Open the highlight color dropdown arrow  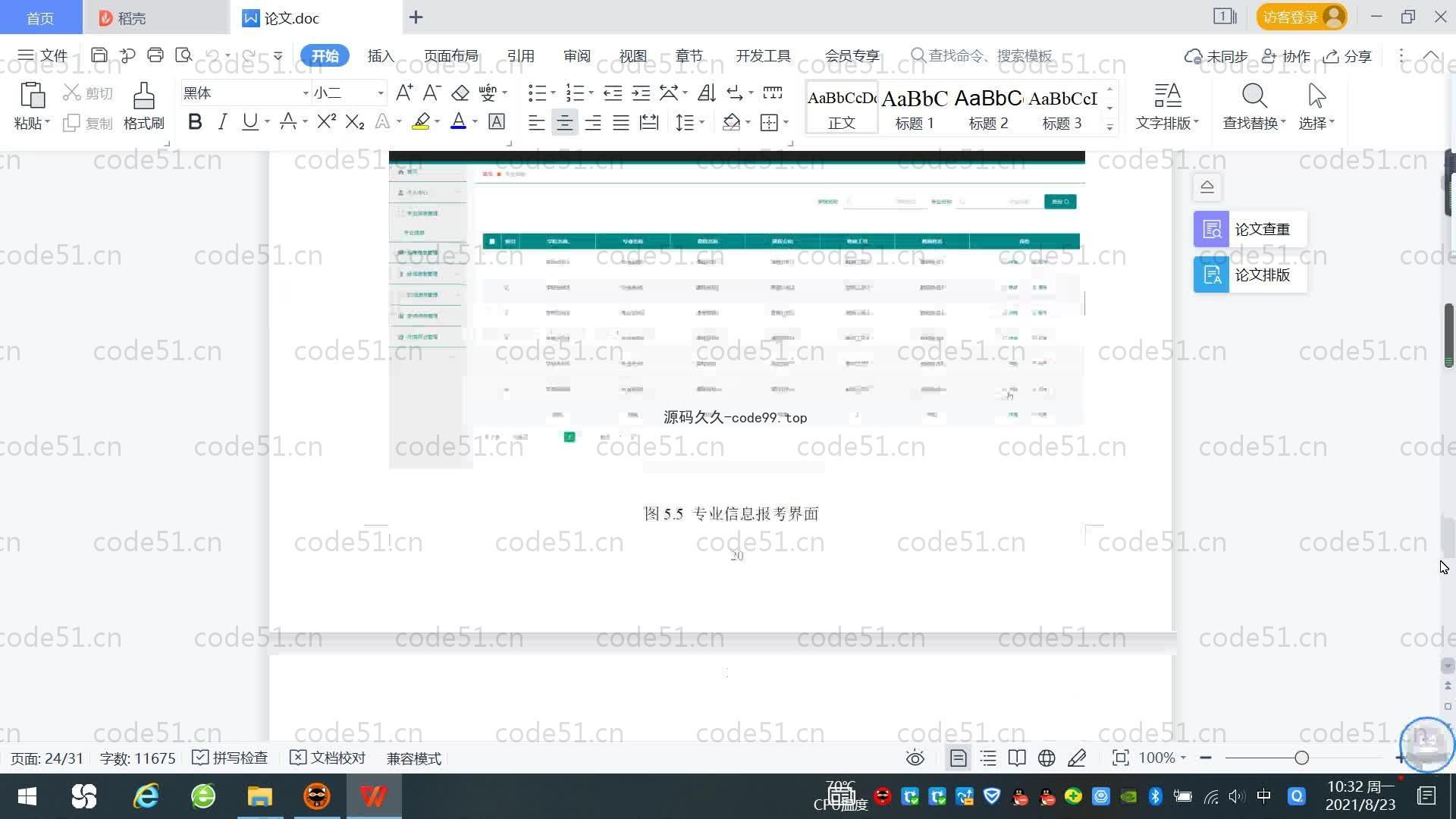[x=438, y=122]
